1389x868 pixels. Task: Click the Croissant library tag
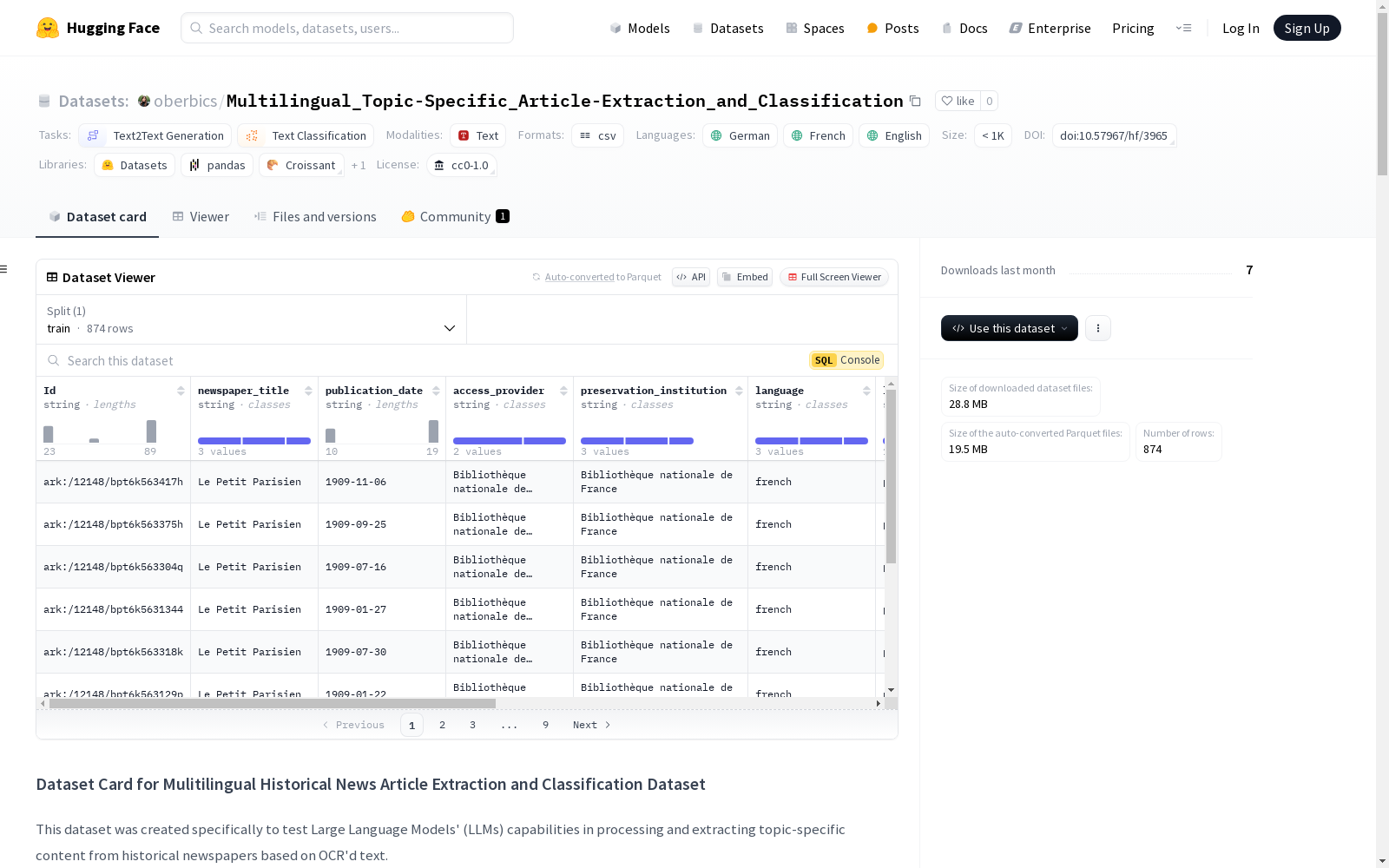301,165
